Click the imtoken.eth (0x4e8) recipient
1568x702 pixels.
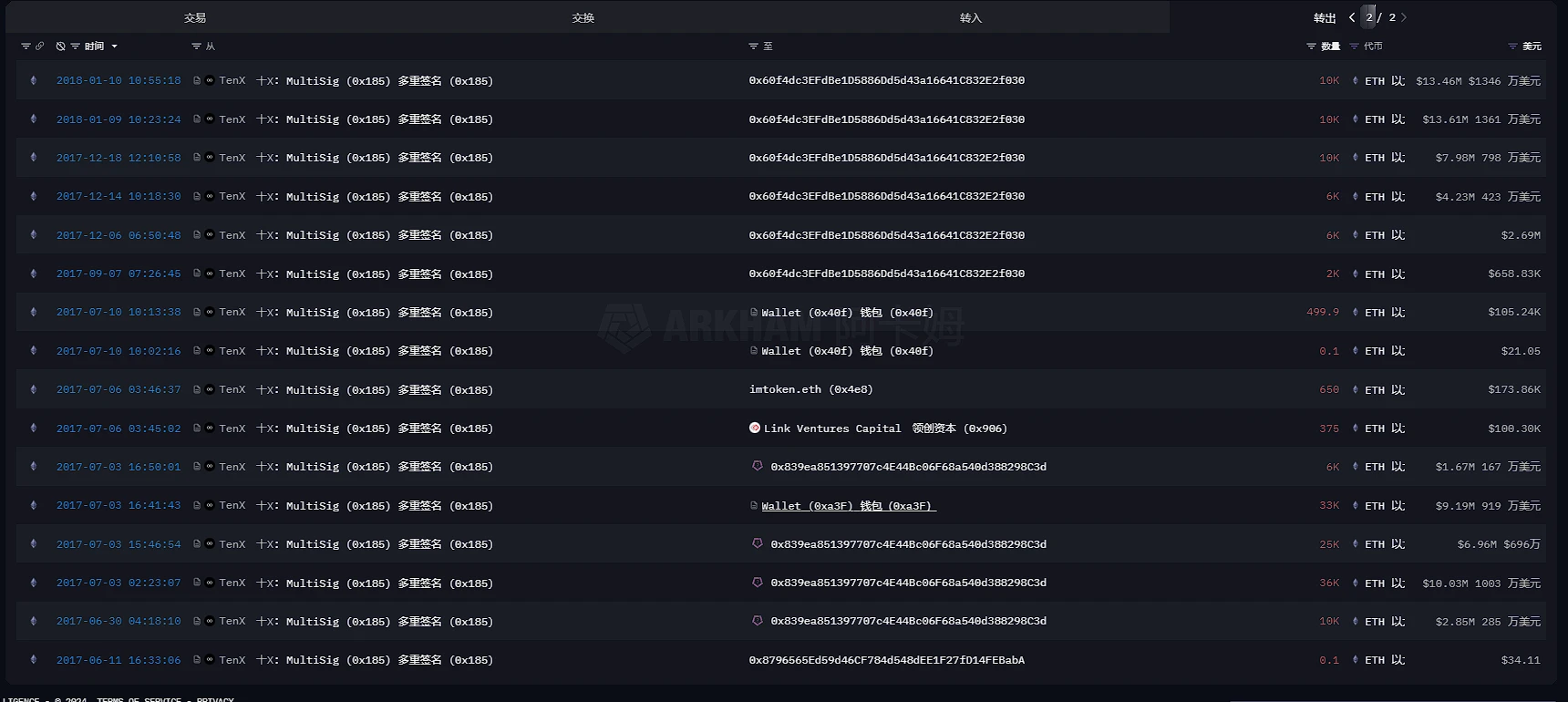810,389
